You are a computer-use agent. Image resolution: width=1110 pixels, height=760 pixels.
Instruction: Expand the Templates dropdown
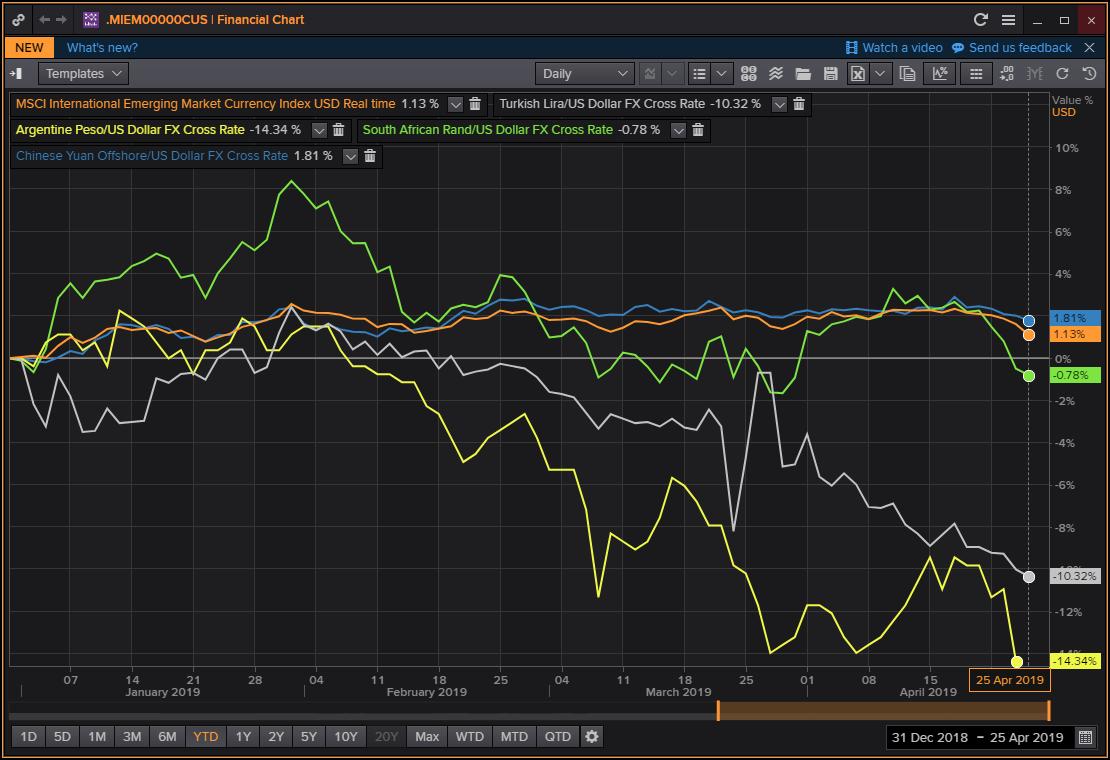coord(84,73)
